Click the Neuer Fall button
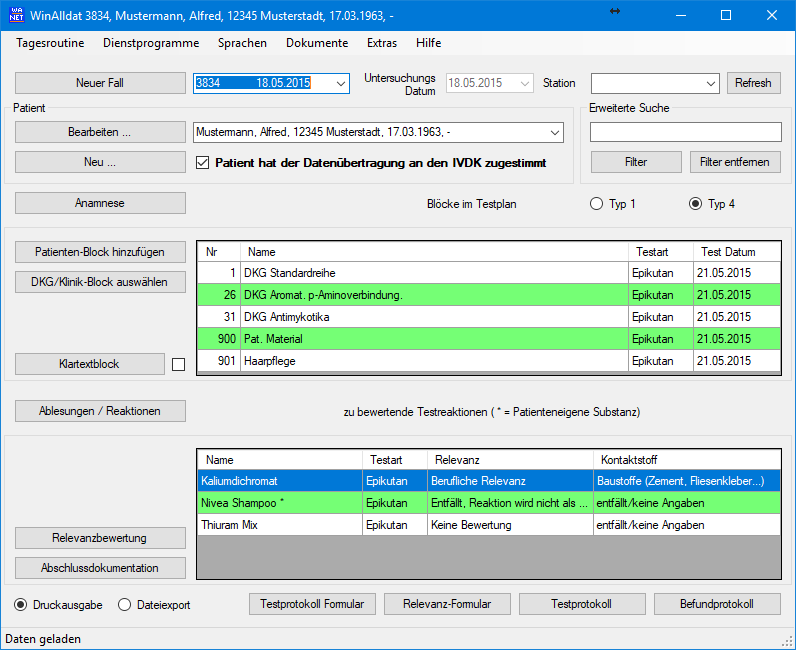796x650 pixels. click(x=100, y=83)
